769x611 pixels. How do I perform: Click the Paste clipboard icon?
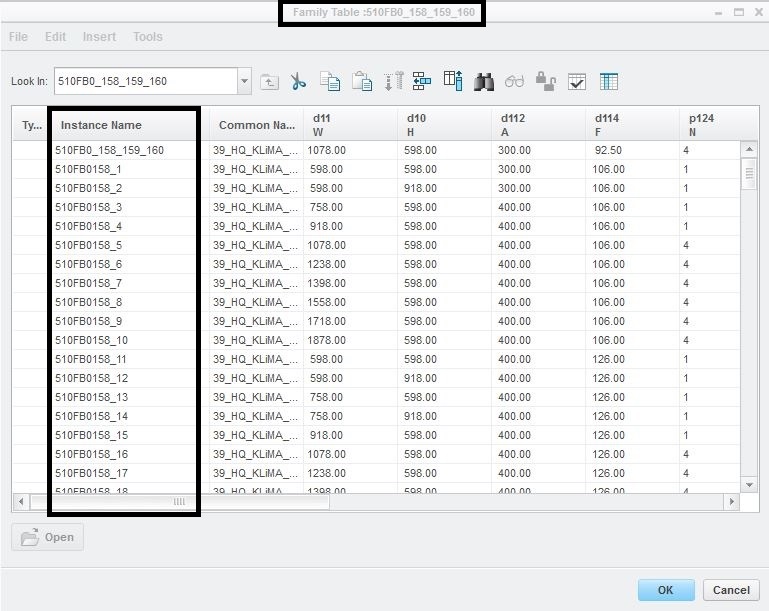pos(362,81)
